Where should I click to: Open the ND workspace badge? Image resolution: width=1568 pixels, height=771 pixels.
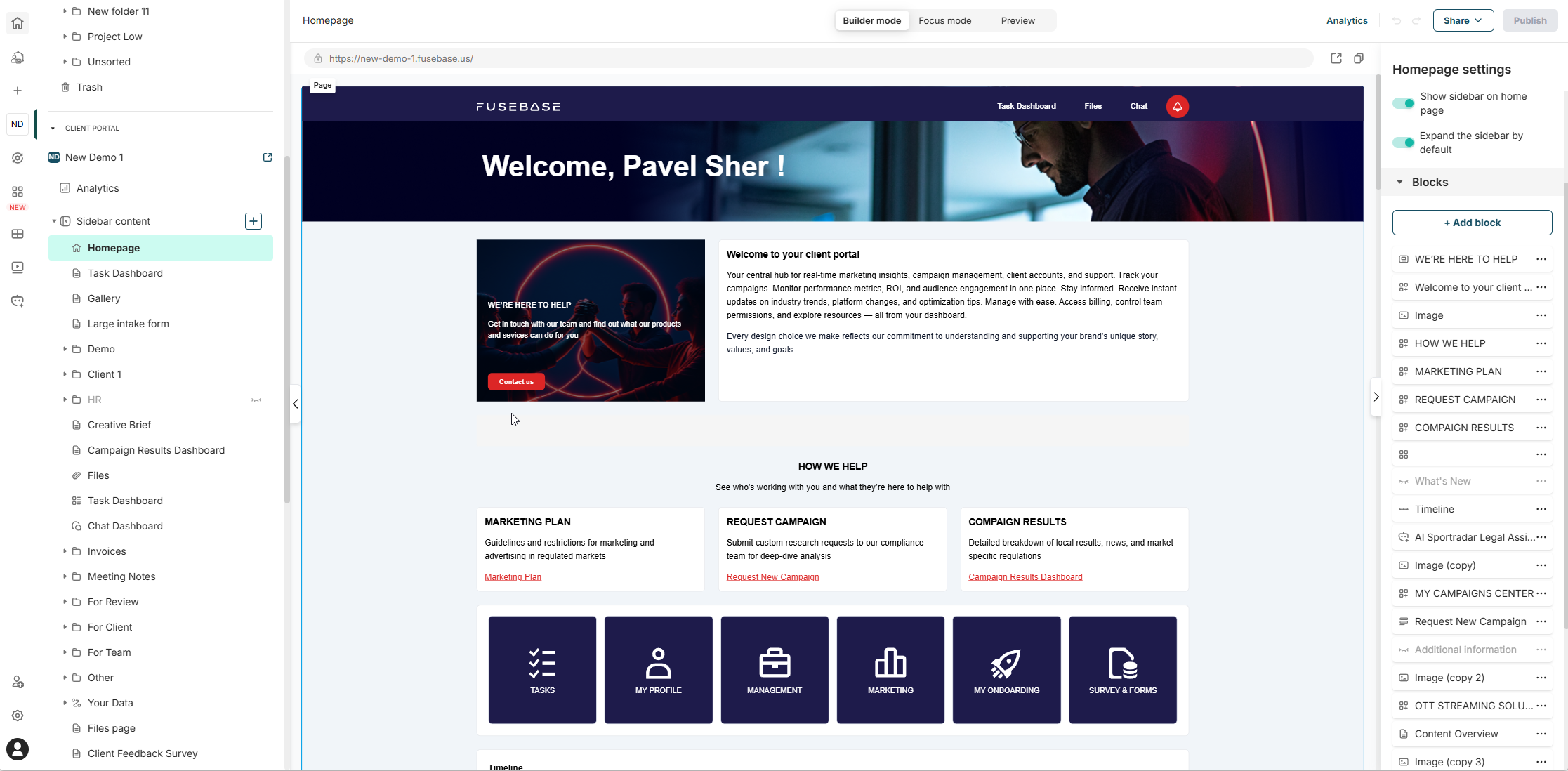pos(18,124)
